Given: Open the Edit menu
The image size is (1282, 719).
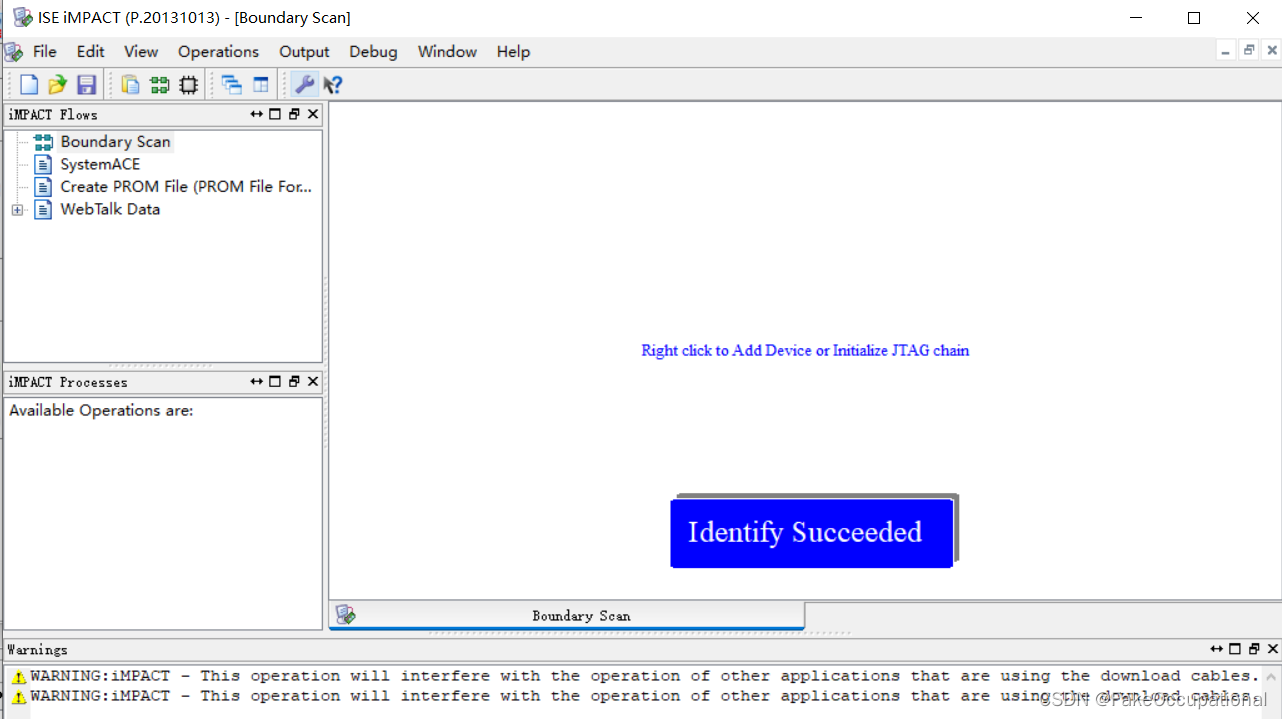Looking at the screenshot, I should pyautogui.click(x=90, y=52).
